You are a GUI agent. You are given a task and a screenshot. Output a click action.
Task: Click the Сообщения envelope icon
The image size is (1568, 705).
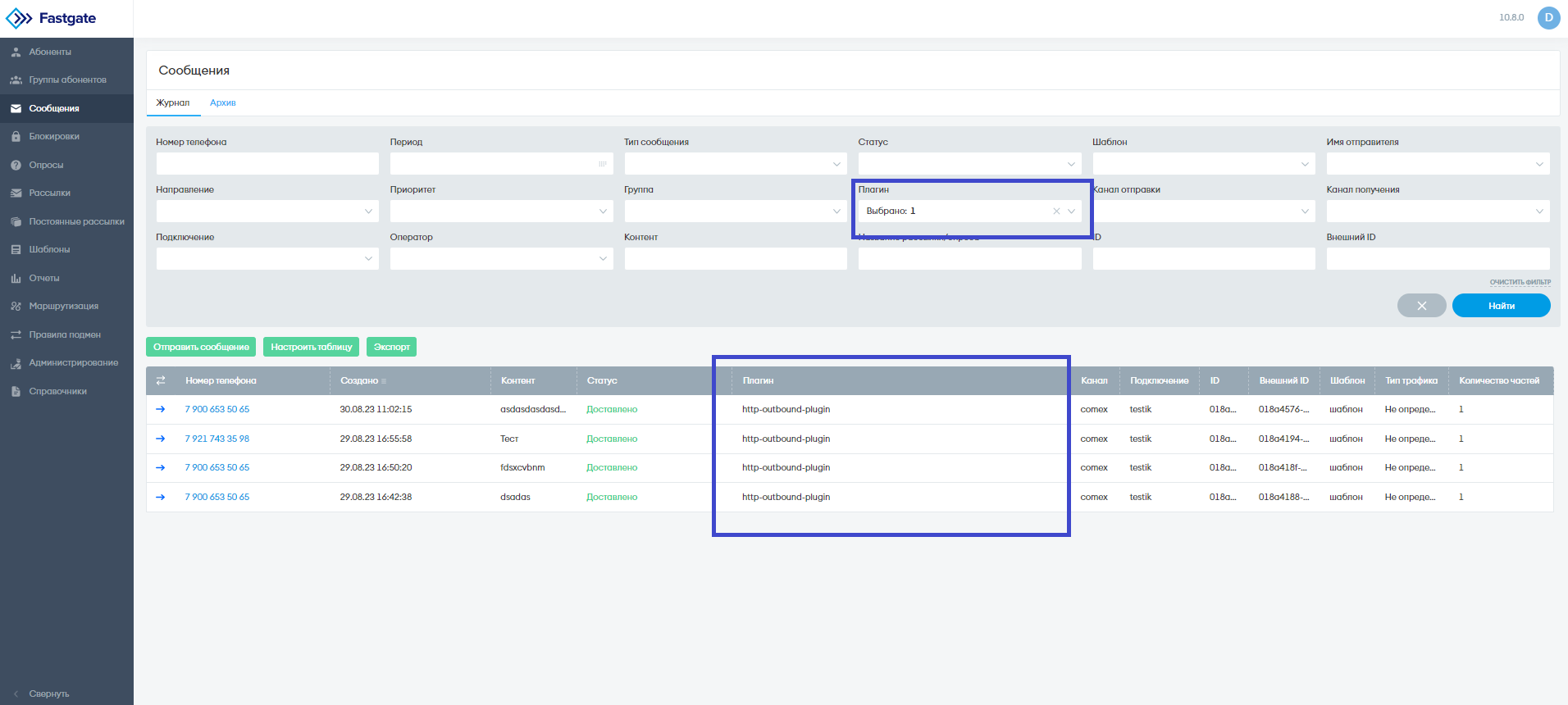pyautogui.click(x=16, y=108)
